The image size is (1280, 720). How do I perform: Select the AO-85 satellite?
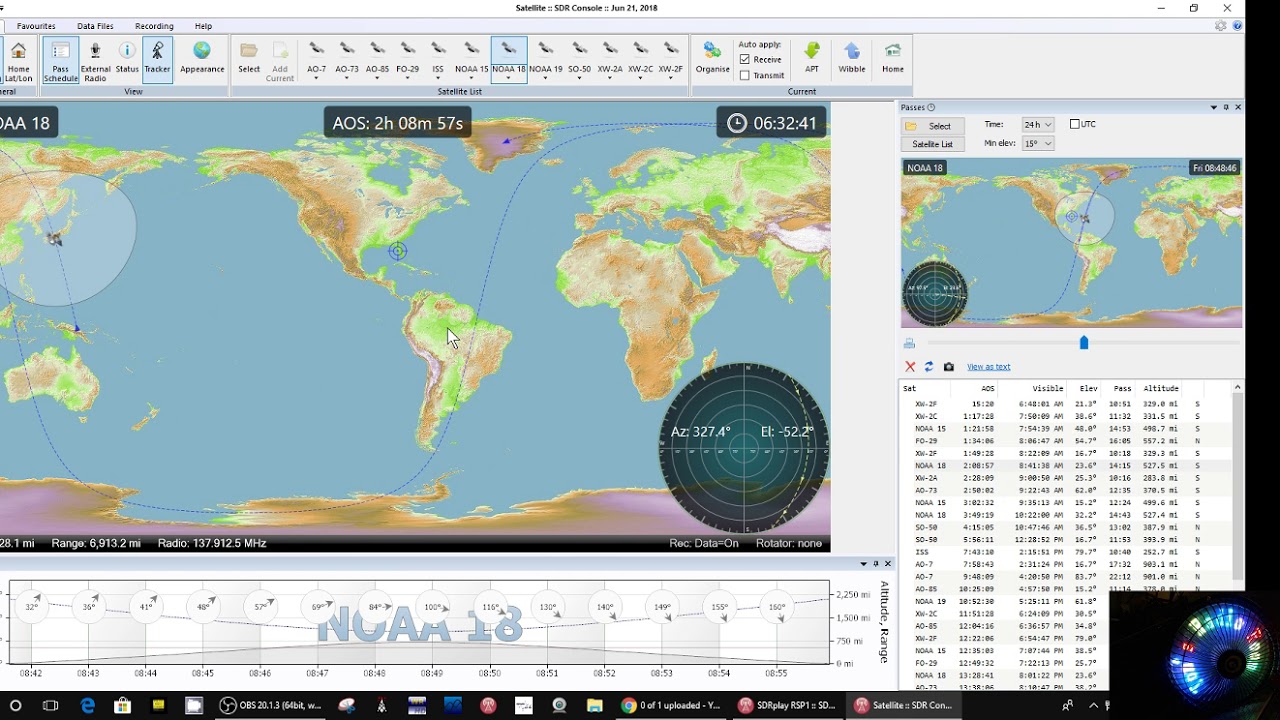coord(377,61)
